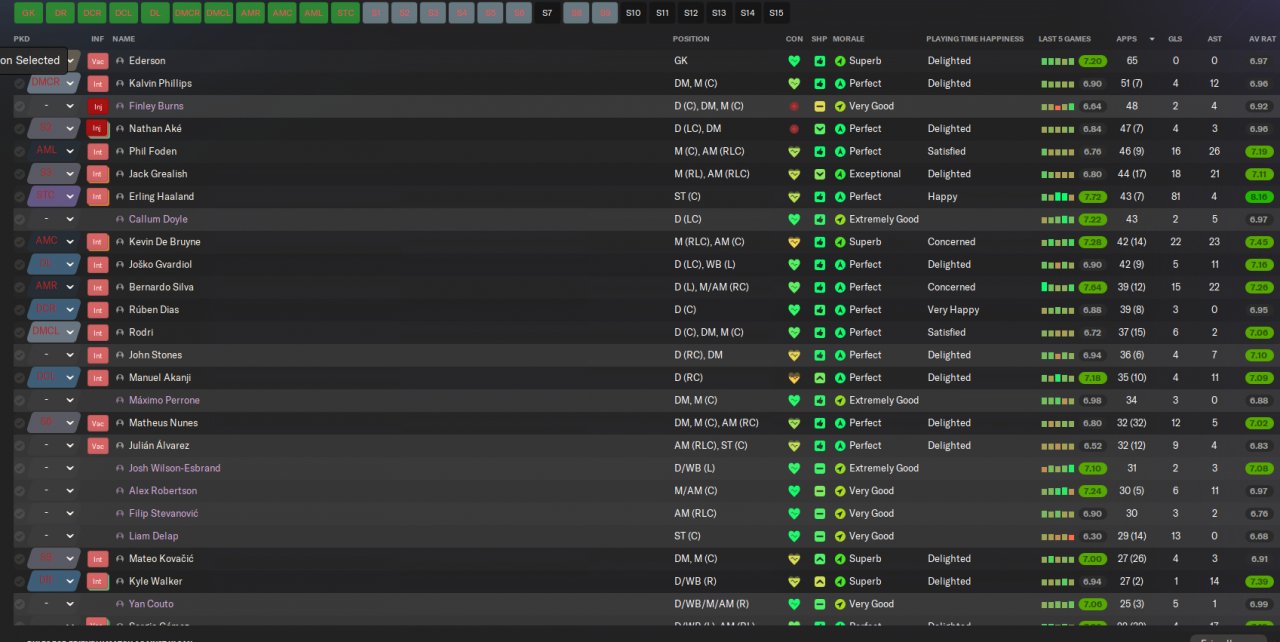Viewport: 1280px width, 642px height.
Task: Click Nathan Aké's red condition indicator
Action: [794, 129]
